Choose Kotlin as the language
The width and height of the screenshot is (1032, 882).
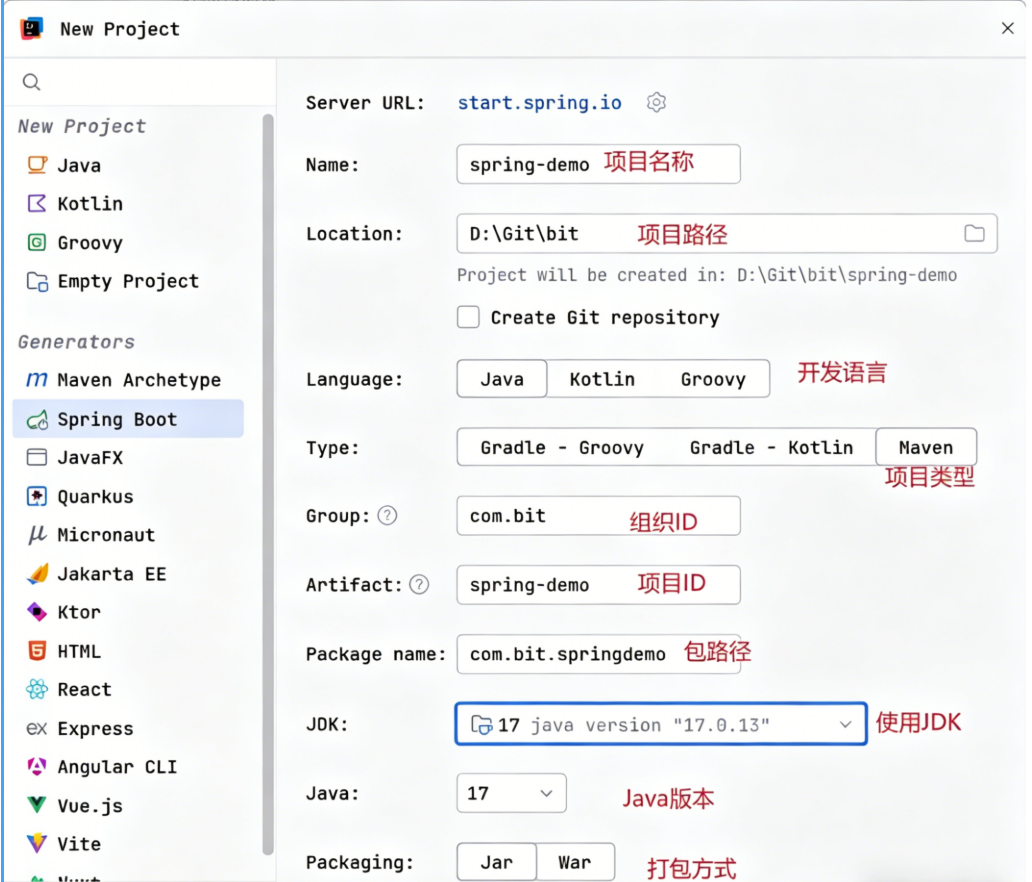[x=602, y=378]
